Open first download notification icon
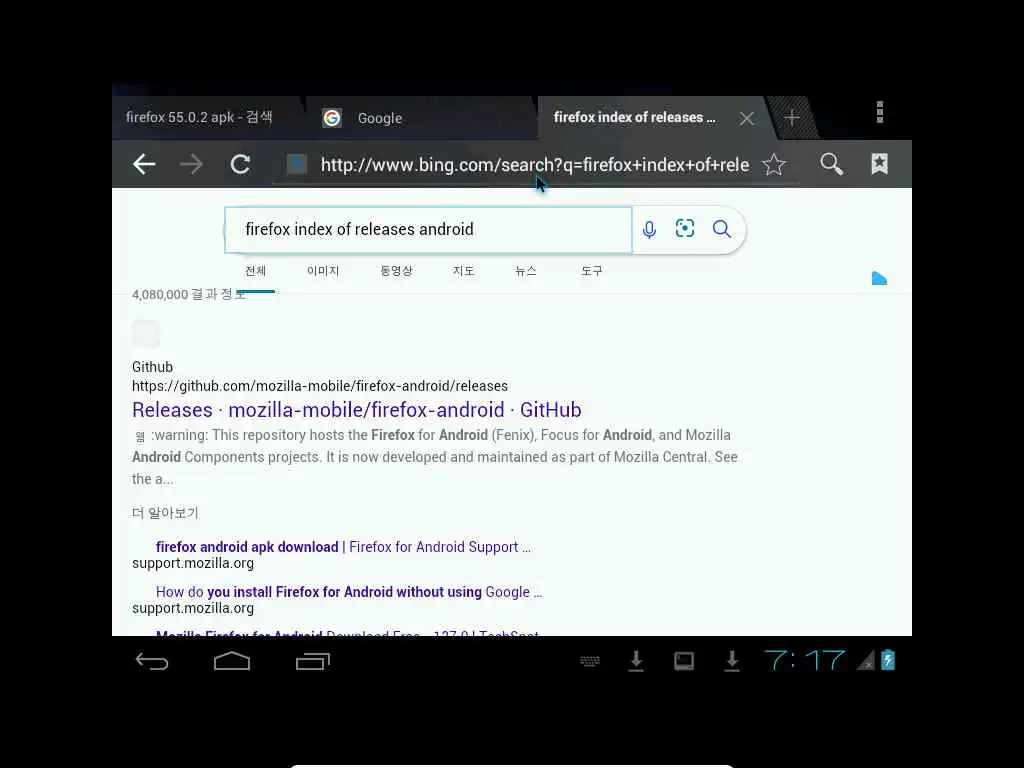 pos(636,661)
